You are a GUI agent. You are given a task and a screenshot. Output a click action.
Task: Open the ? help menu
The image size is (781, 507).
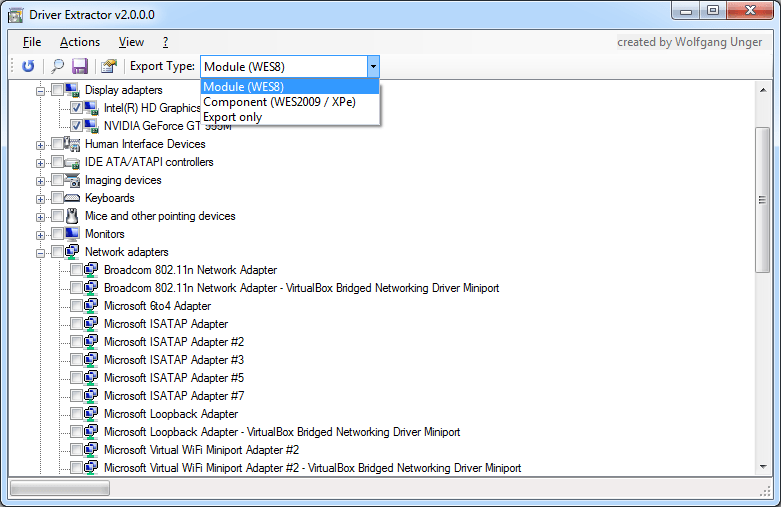click(x=165, y=42)
